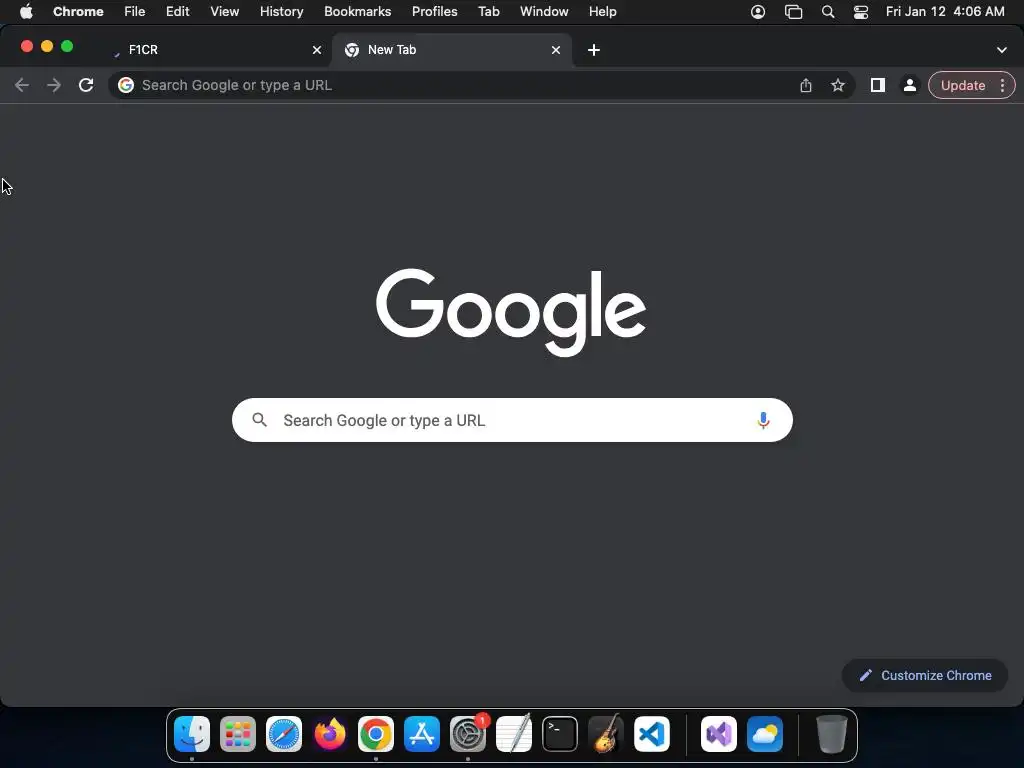Click the magnifier icon in search box

coord(260,420)
